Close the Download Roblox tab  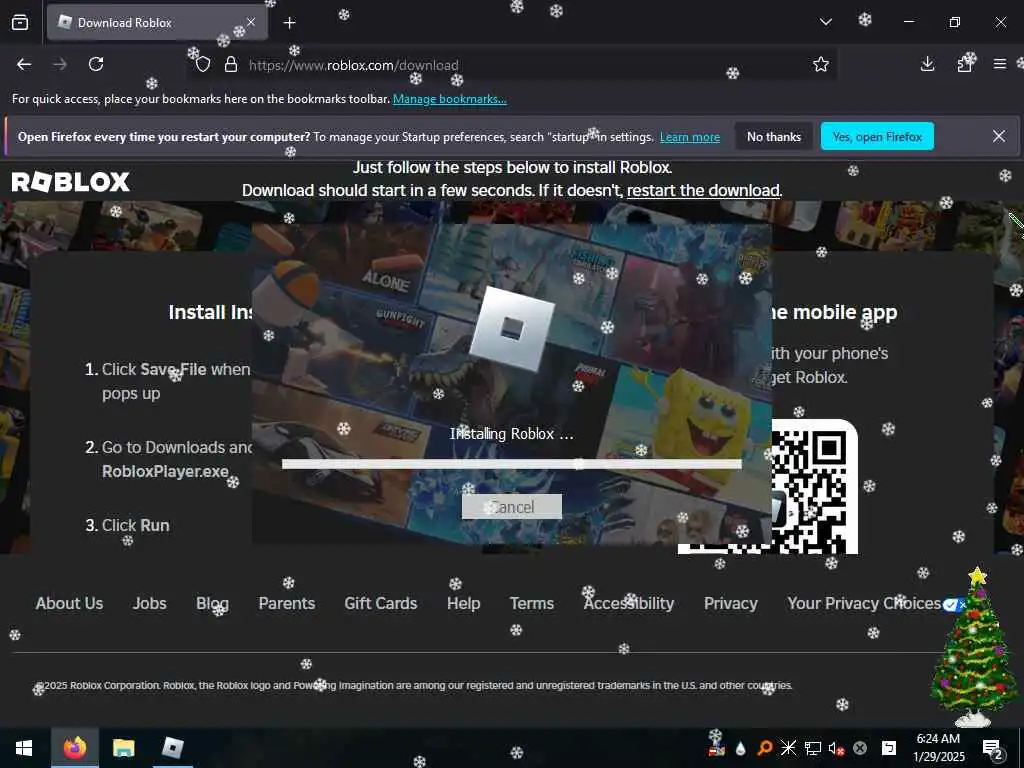(x=251, y=22)
